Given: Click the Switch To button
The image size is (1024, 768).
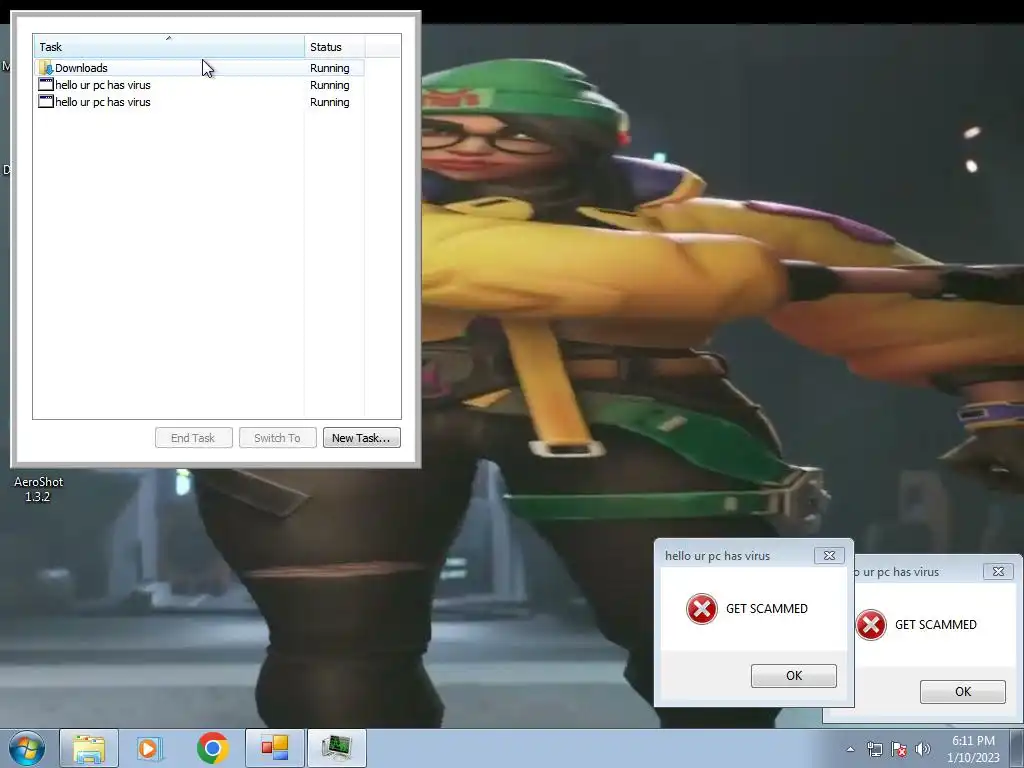Looking at the screenshot, I should click(x=278, y=438).
